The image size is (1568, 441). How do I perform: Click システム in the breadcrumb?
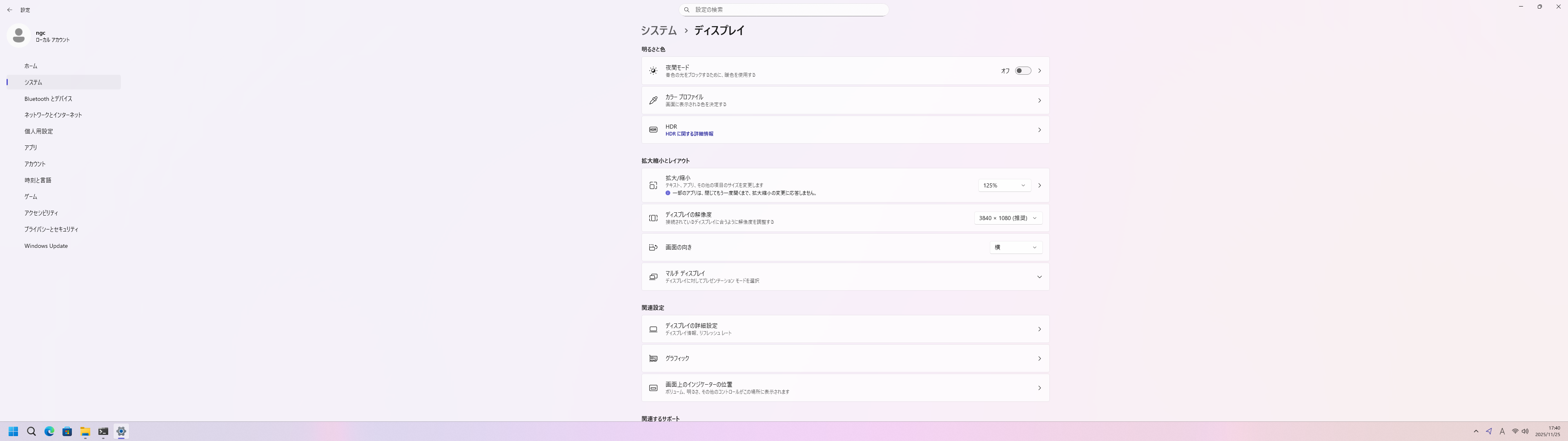coord(659,31)
